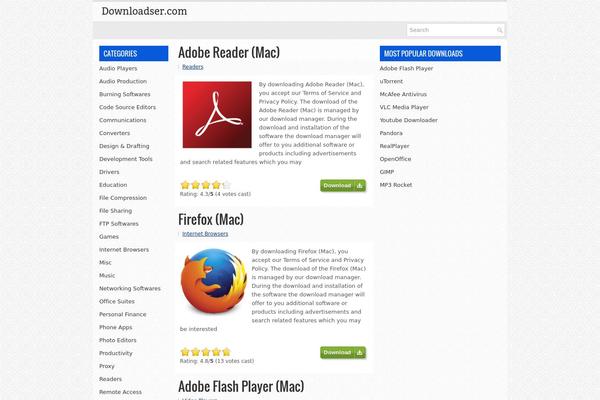
Task: Open the Audio Production category
Action: coord(123,82)
